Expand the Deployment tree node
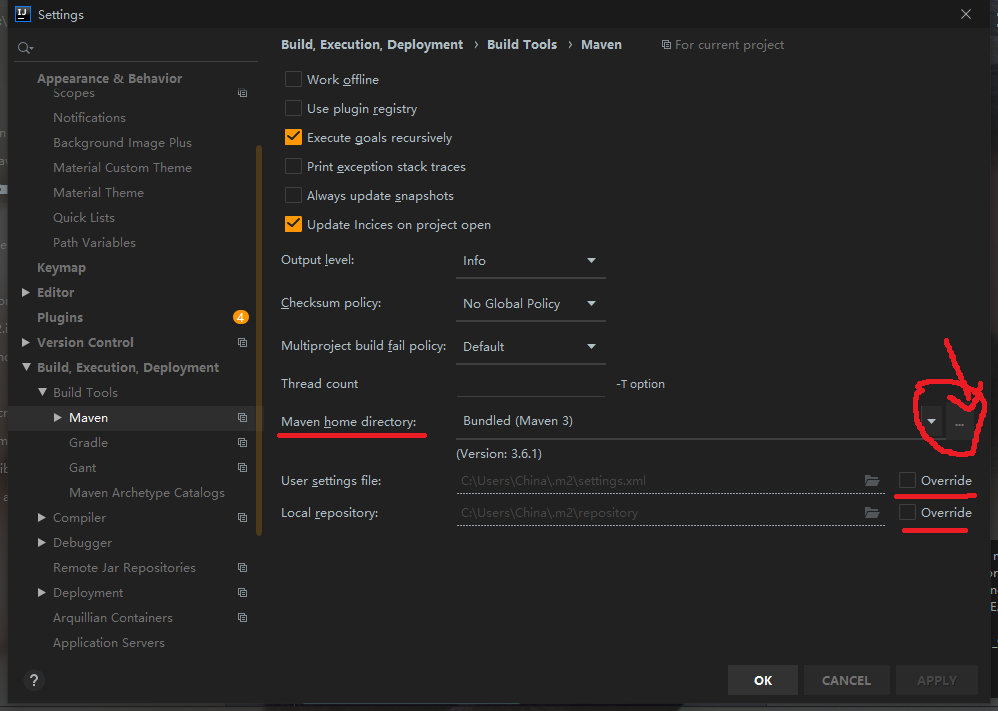998x711 pixels. [x=41, y=593]
